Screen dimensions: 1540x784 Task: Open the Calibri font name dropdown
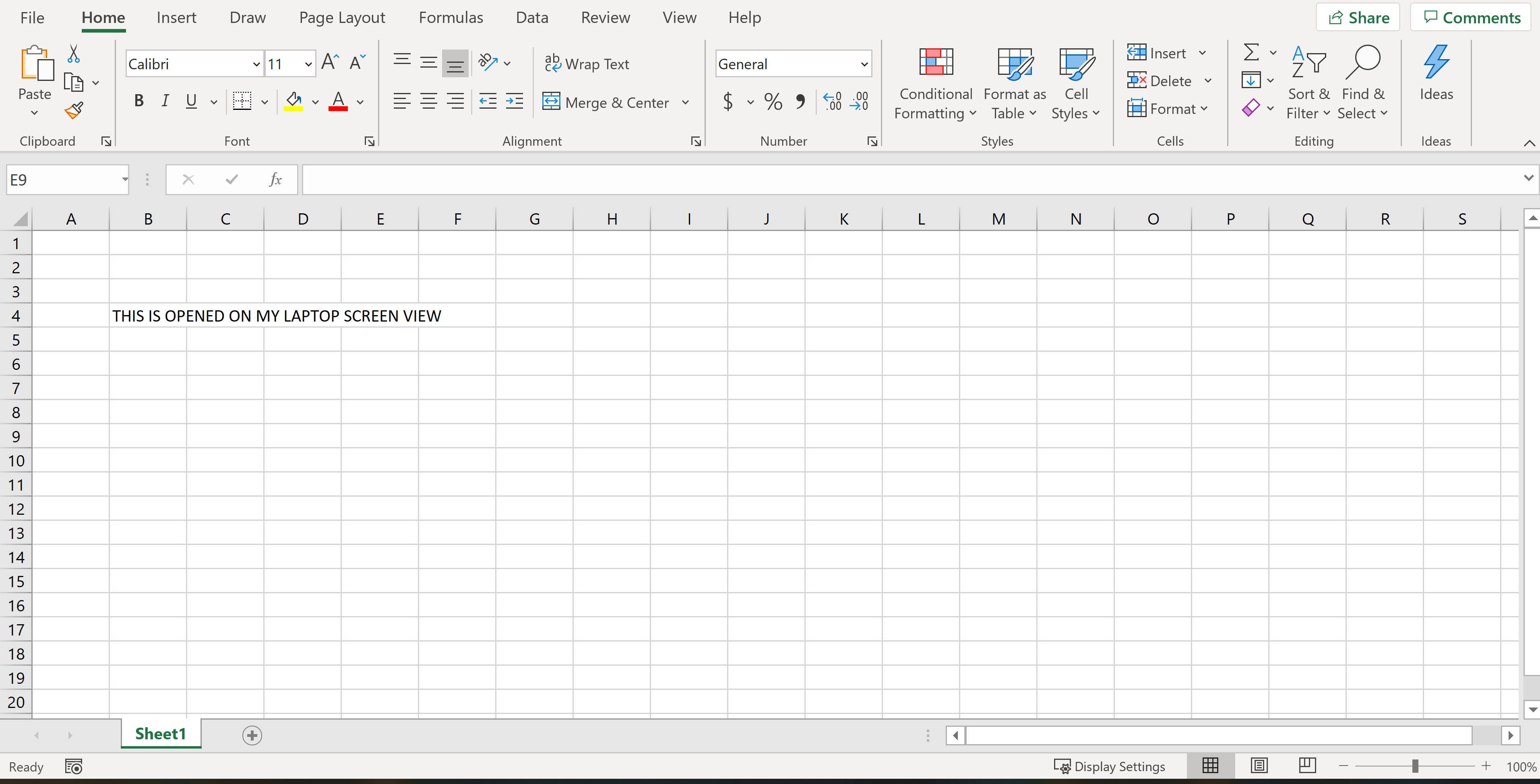(256, 64)
